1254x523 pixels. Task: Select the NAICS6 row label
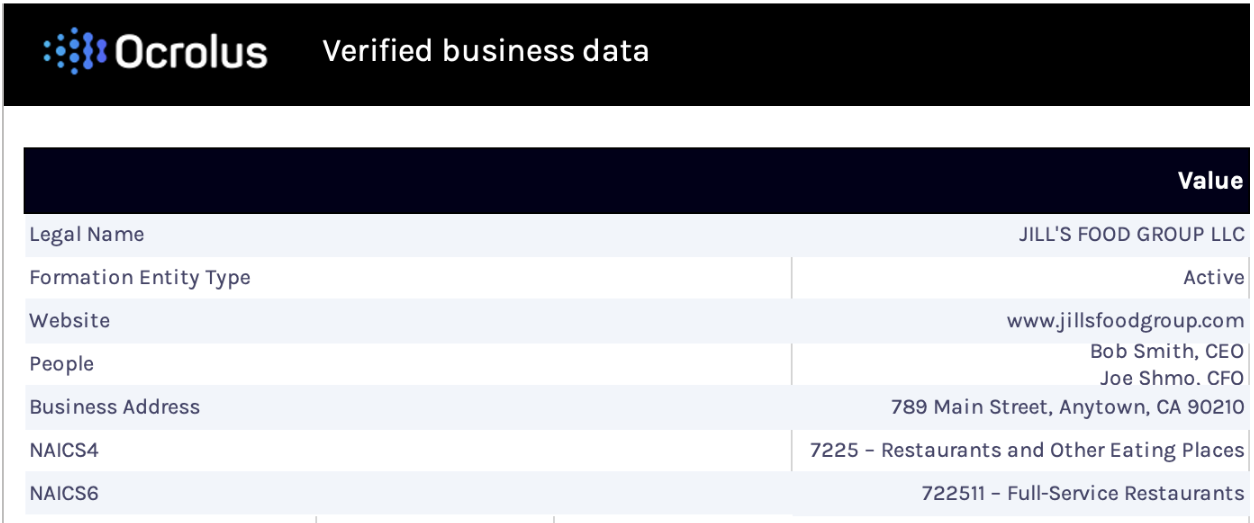pos(64,493)
